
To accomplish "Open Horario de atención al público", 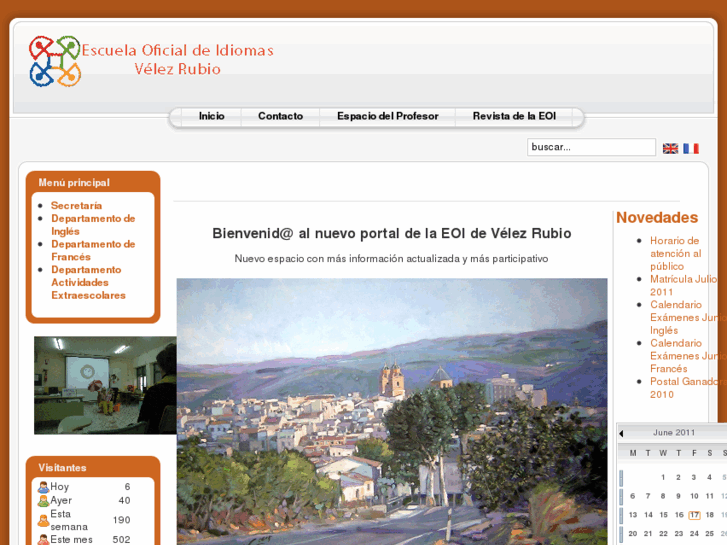I will point(676,253).
